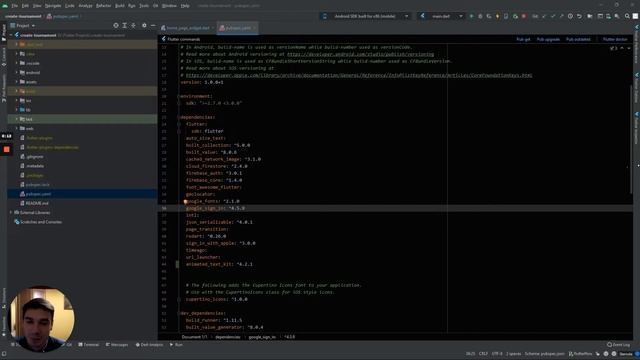Click the Flutter hot reload lightning icon
The image size is (640, 360).
pyautogui.click(x=498, y=16)
